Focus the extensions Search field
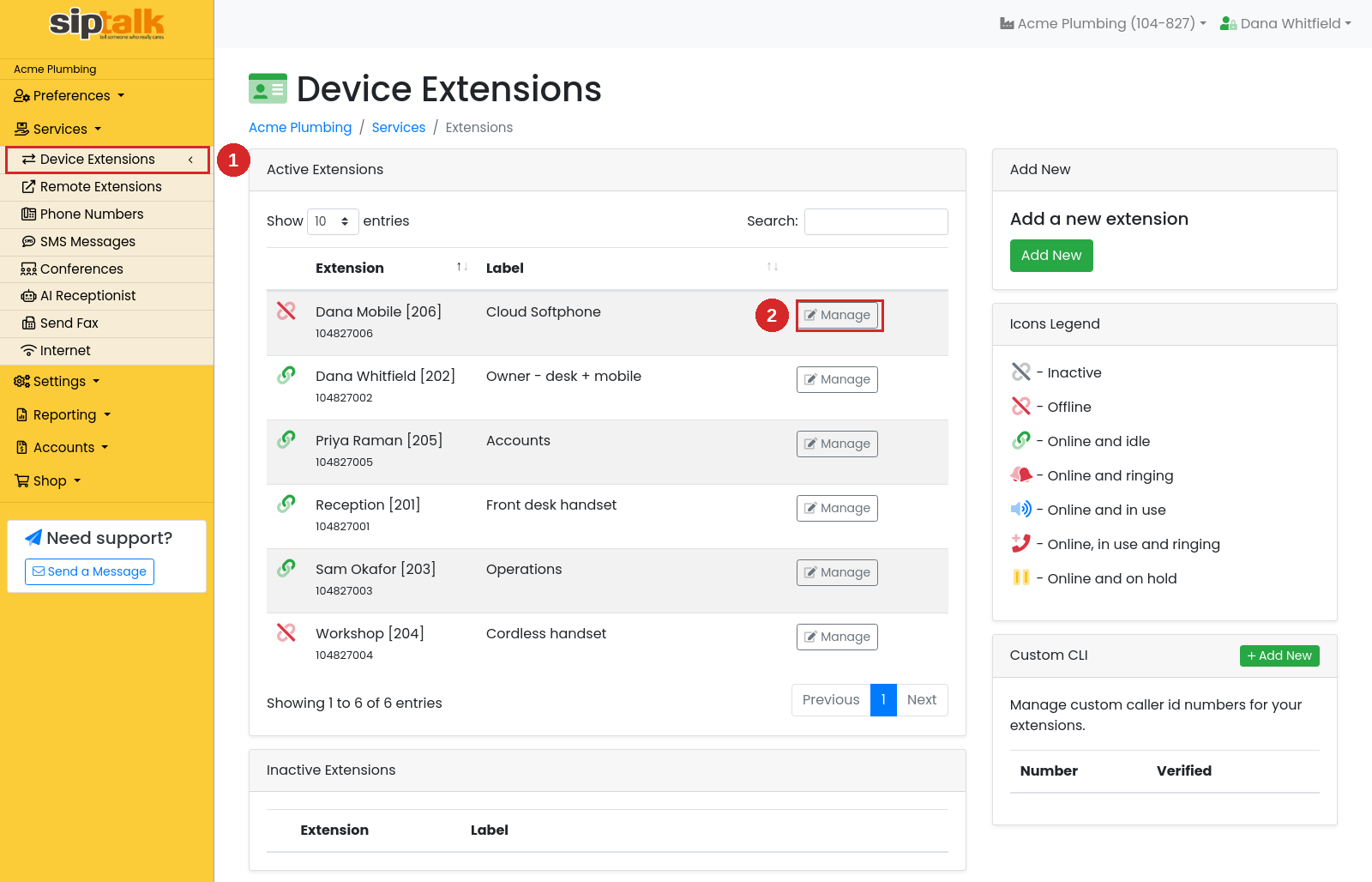 coord(876,221)
